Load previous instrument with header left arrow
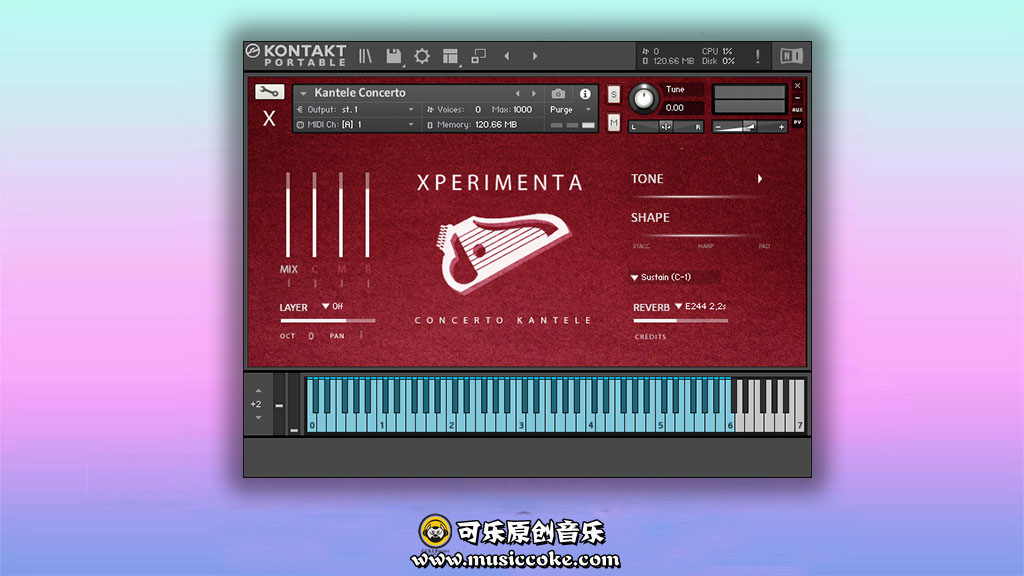 click(518, 94)
